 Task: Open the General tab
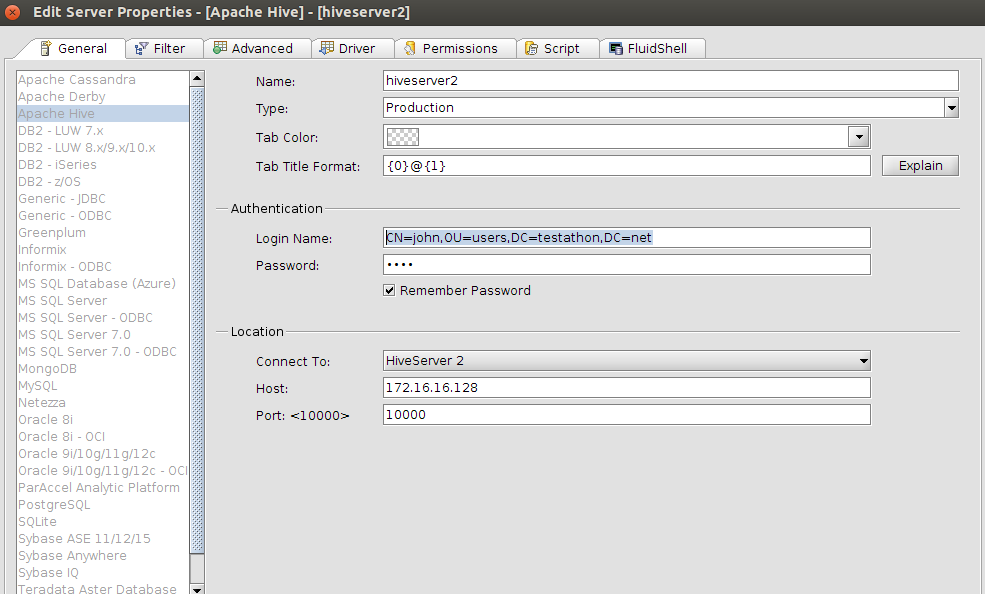(x=72, y=48)
